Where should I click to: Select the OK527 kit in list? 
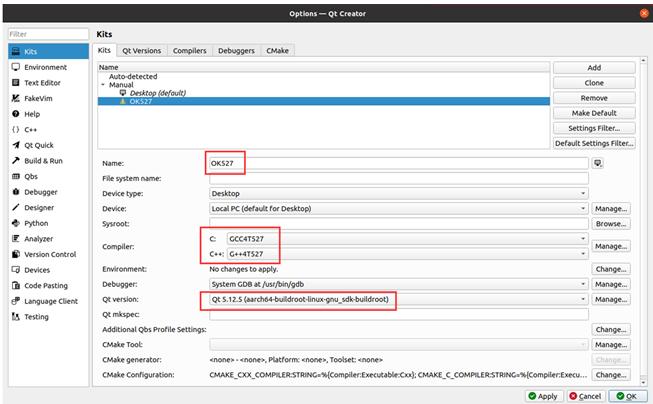(324, 101)
